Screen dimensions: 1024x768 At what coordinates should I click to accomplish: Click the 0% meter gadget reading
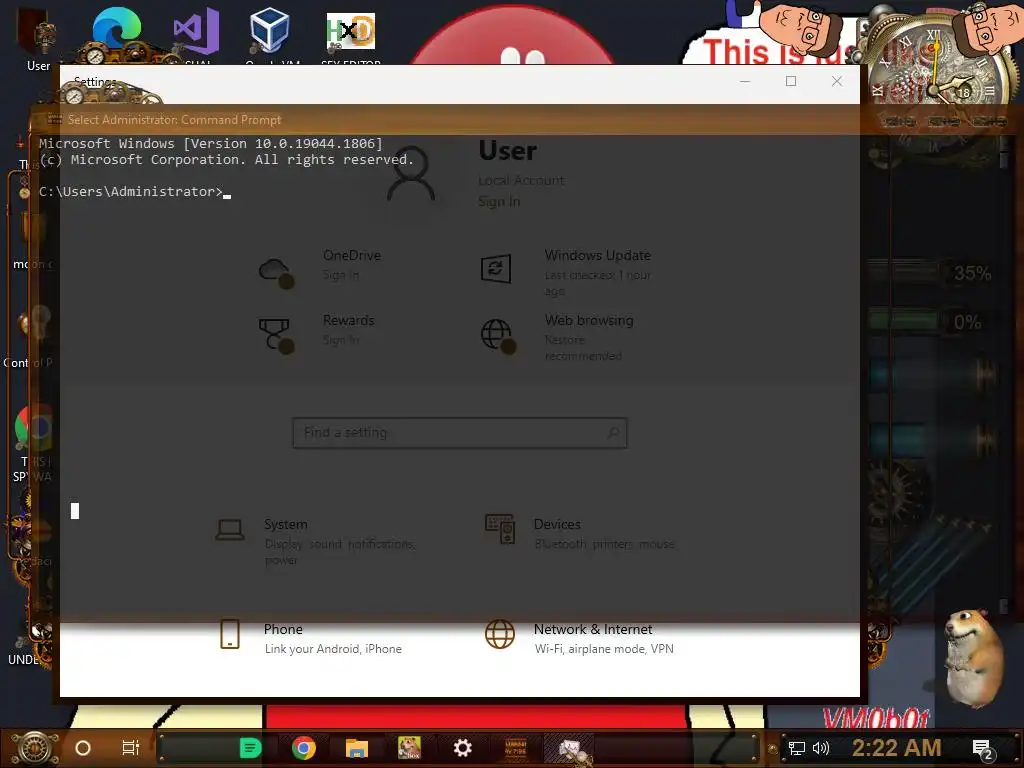point(967,322)
